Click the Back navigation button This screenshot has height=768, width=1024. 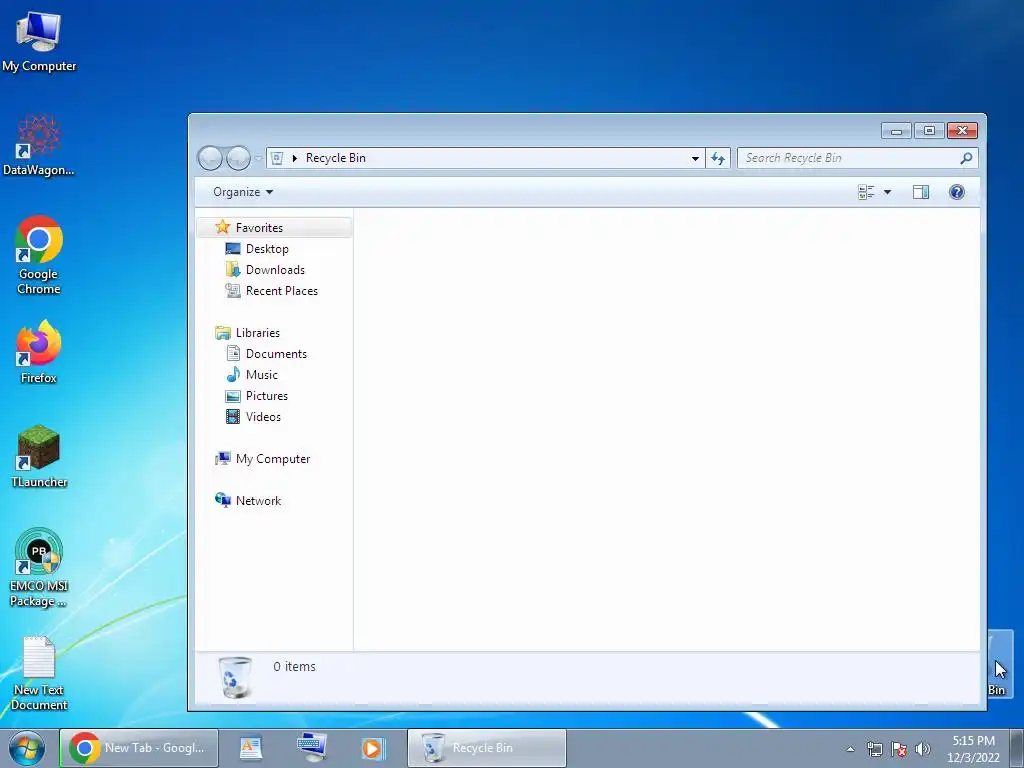click(x=210, y=158)
